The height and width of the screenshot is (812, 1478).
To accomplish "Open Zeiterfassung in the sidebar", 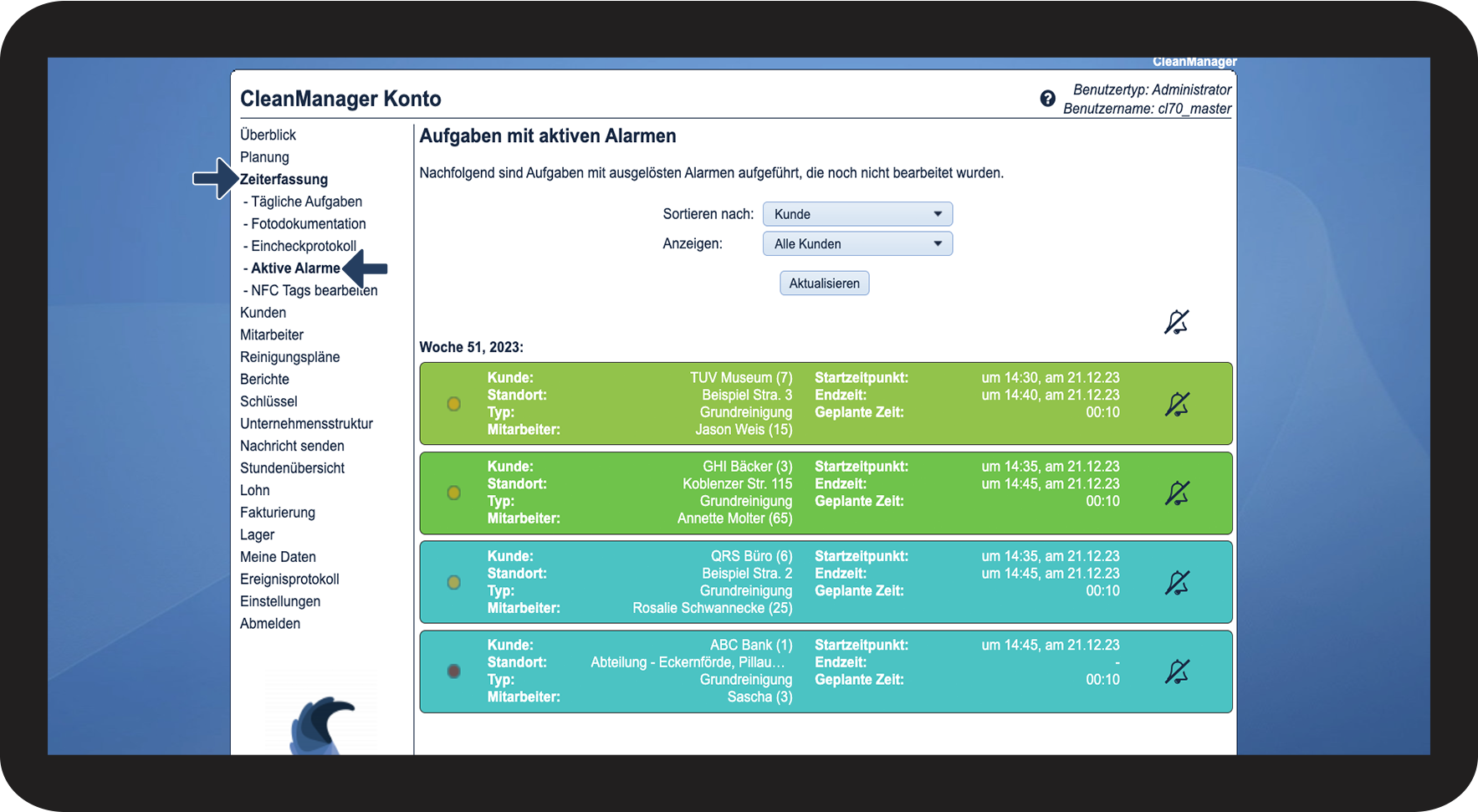I will point(284,180).
